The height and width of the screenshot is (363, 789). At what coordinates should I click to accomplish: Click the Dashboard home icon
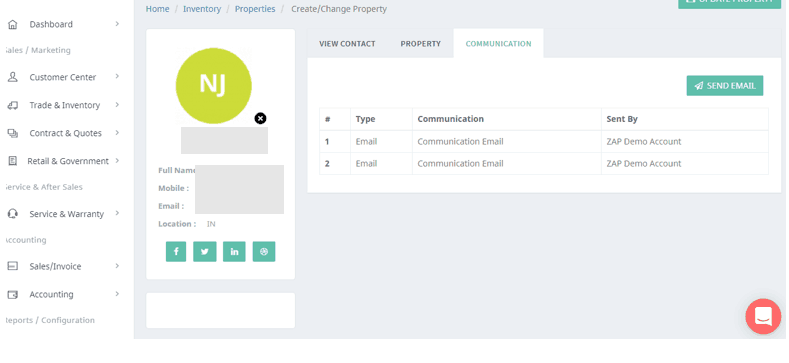click(13, 24)
